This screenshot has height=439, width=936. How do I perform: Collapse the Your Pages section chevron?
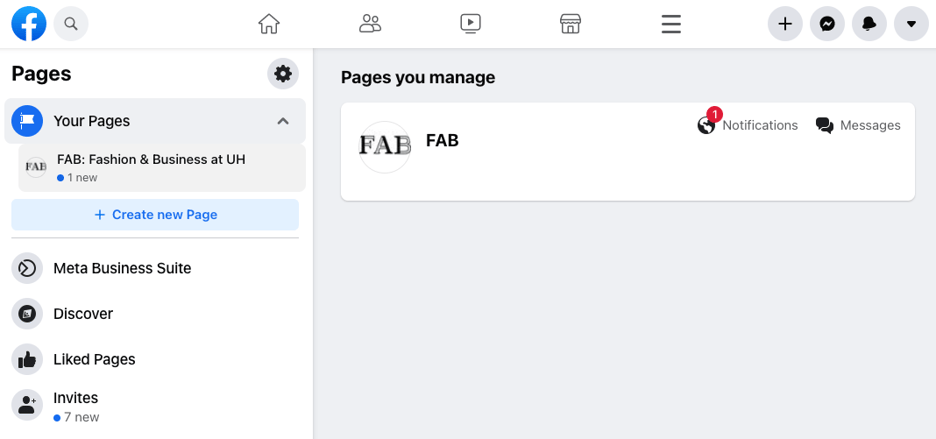tap(283, 121)
